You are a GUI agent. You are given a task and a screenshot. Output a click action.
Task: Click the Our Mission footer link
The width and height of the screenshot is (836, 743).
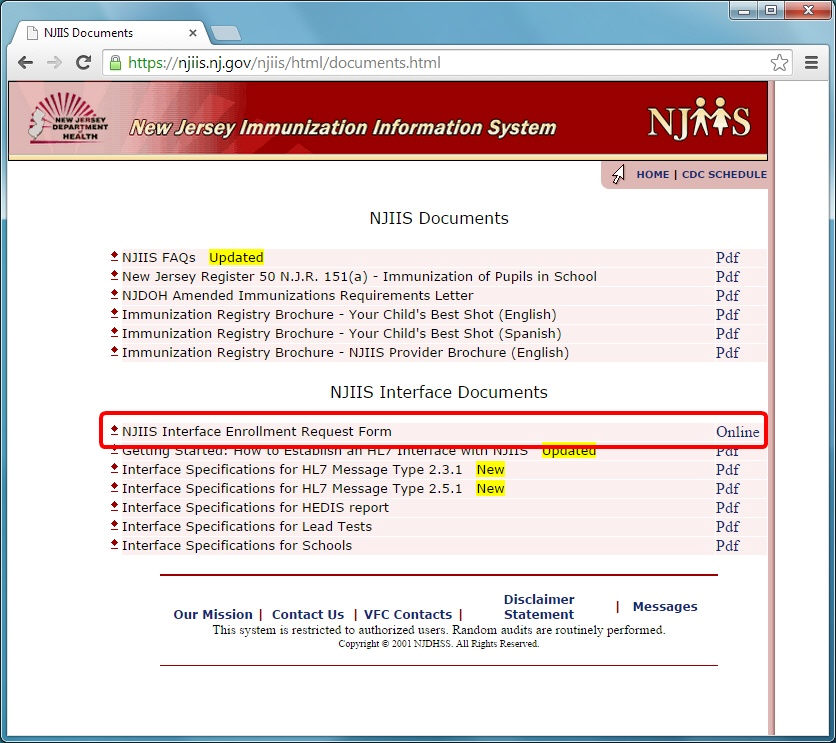pyautogui.click(x=213, y=615)
